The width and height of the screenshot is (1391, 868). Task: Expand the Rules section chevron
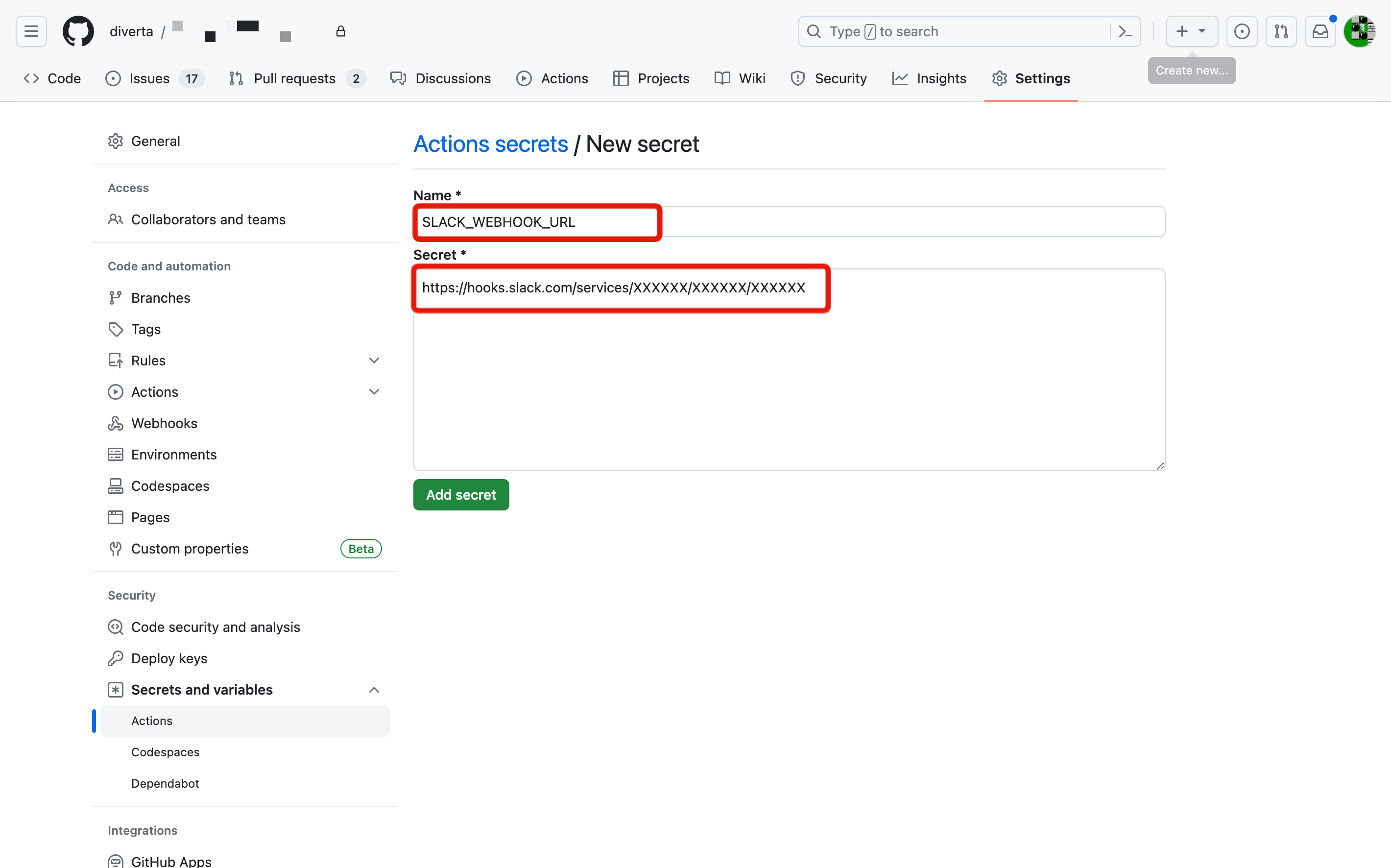374,360
